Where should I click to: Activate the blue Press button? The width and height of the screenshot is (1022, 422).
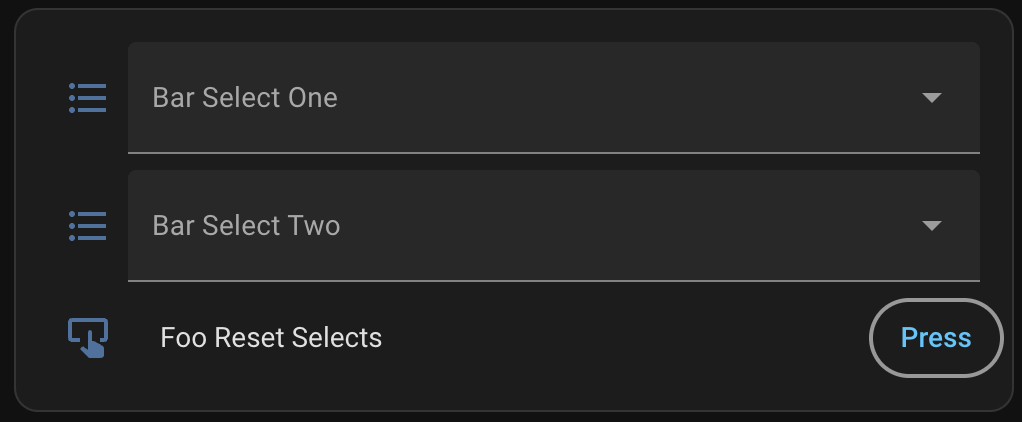(x=936, y=338)
